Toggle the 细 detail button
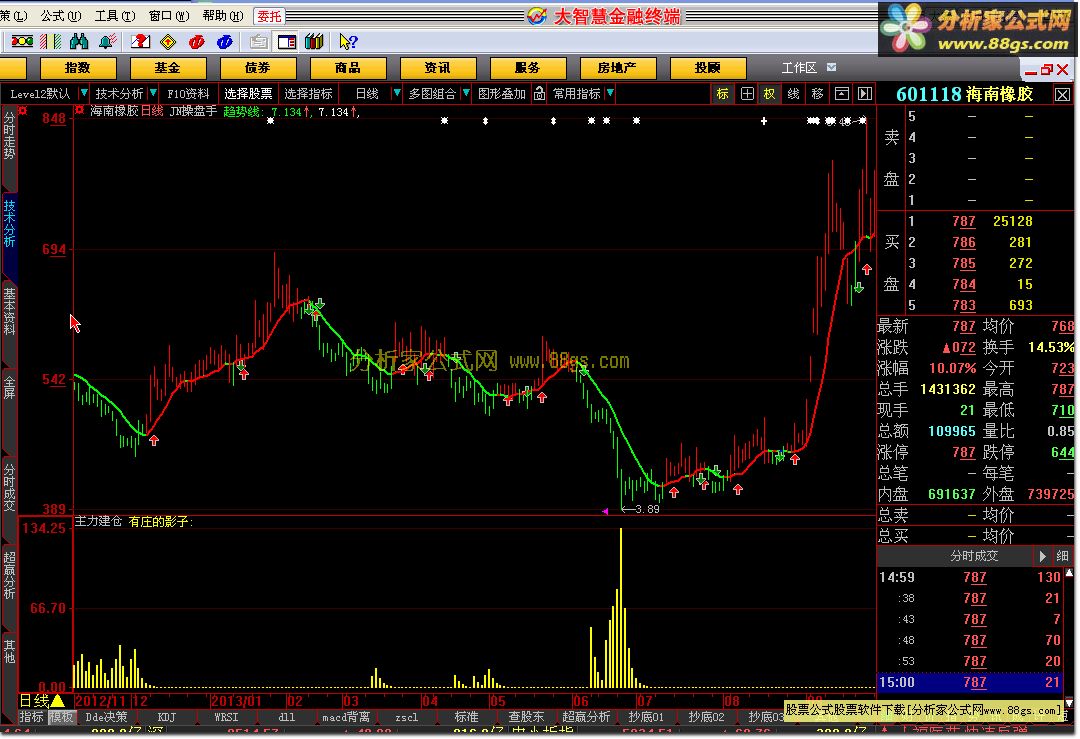The width and height of the screenshot is (1080, 739). (1063, 556)
